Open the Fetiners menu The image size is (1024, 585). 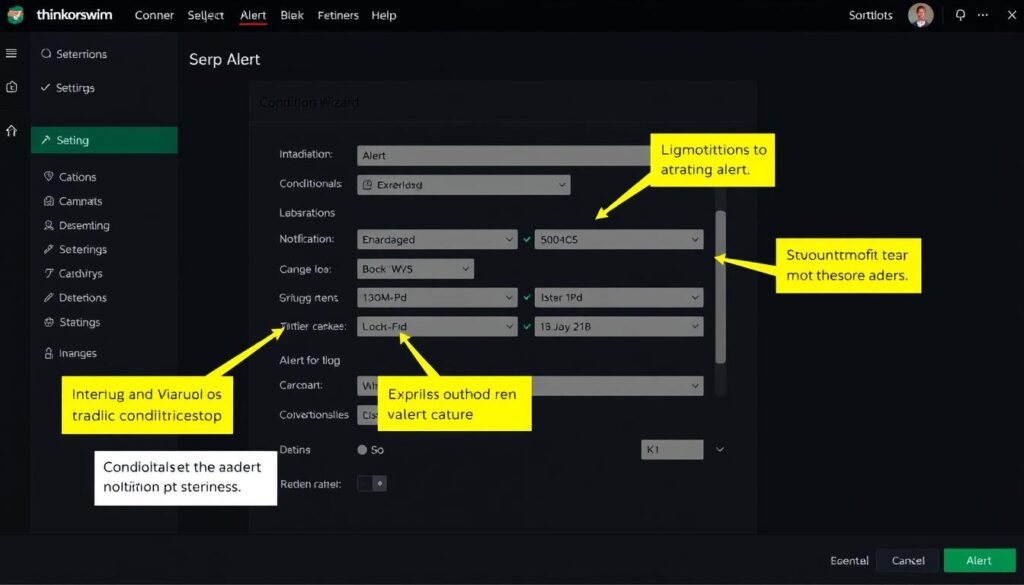(338, 15)
